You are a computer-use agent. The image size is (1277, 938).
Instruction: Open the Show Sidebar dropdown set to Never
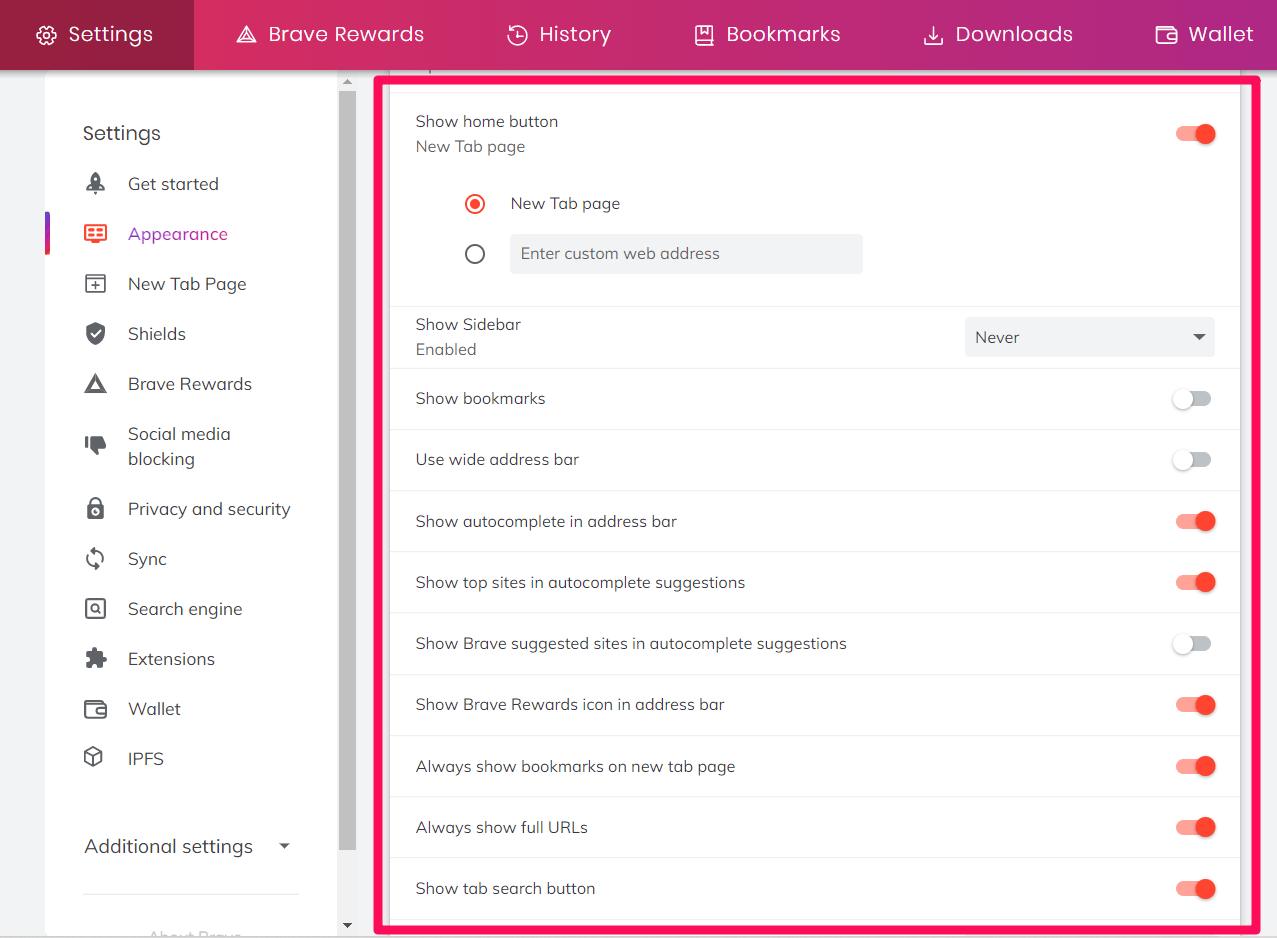click(1089, 337)
